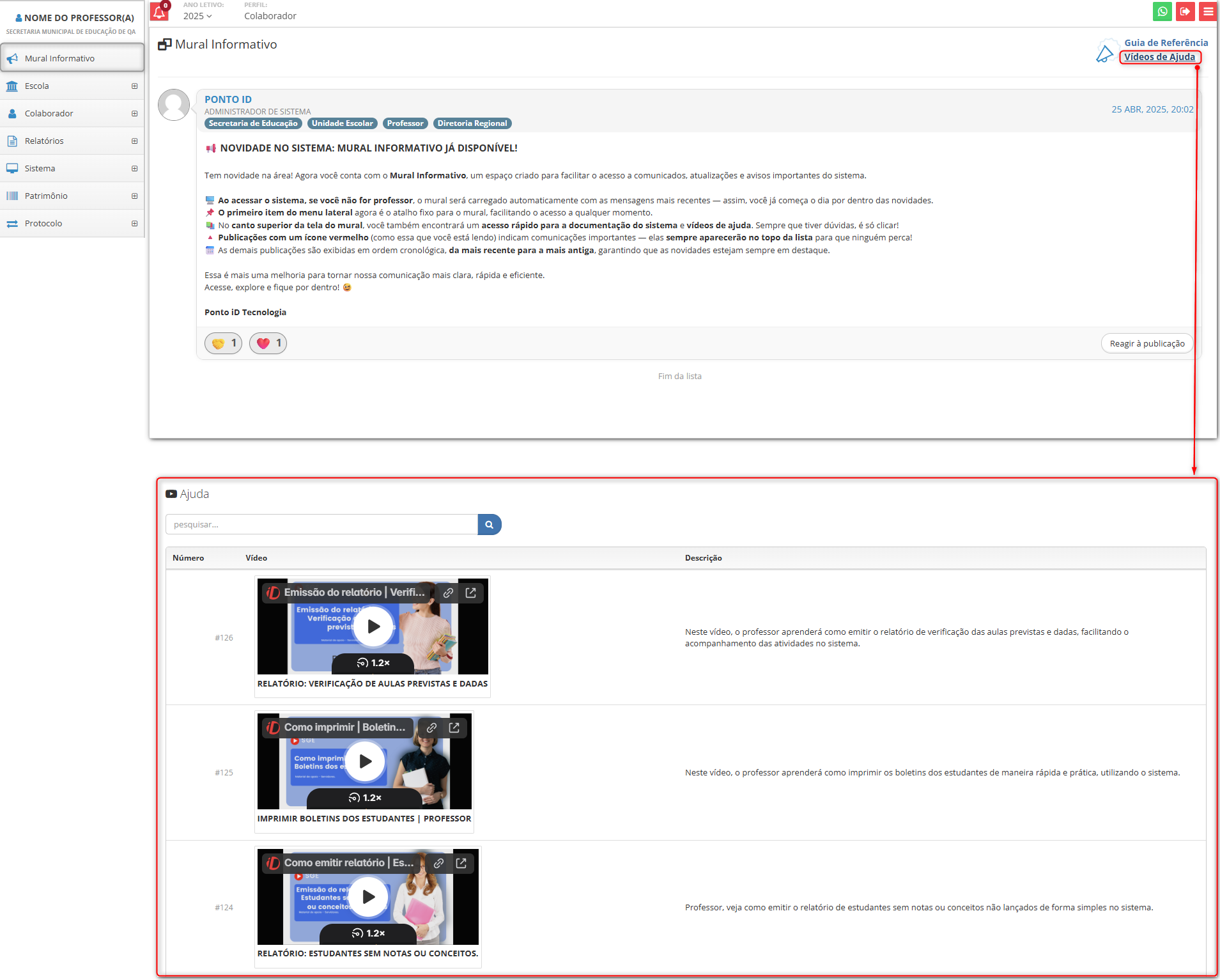Select Mural Informativo in the sidebar

(72, 58)
